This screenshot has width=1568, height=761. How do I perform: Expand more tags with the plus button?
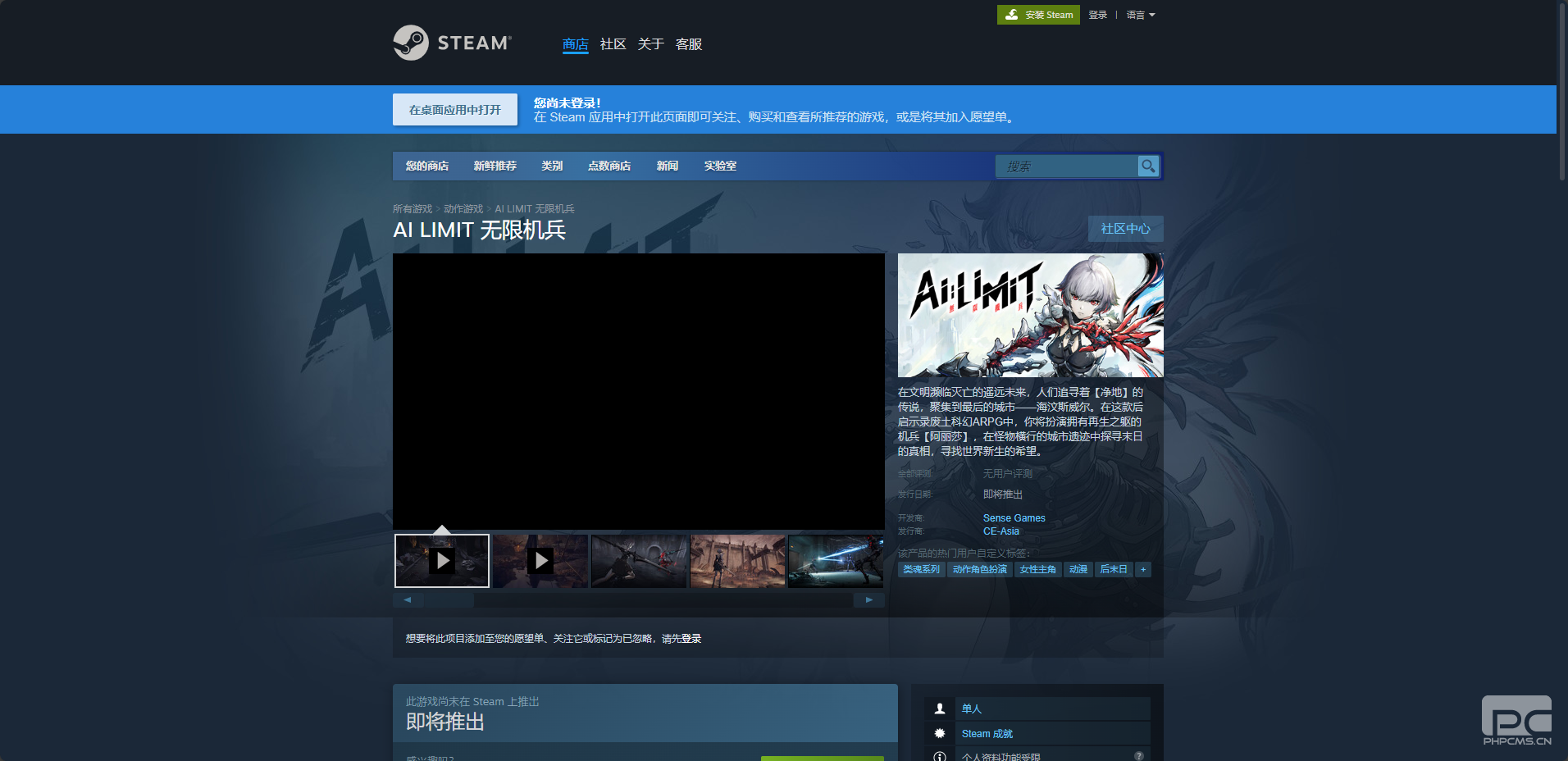click(x=1143, y=569)
